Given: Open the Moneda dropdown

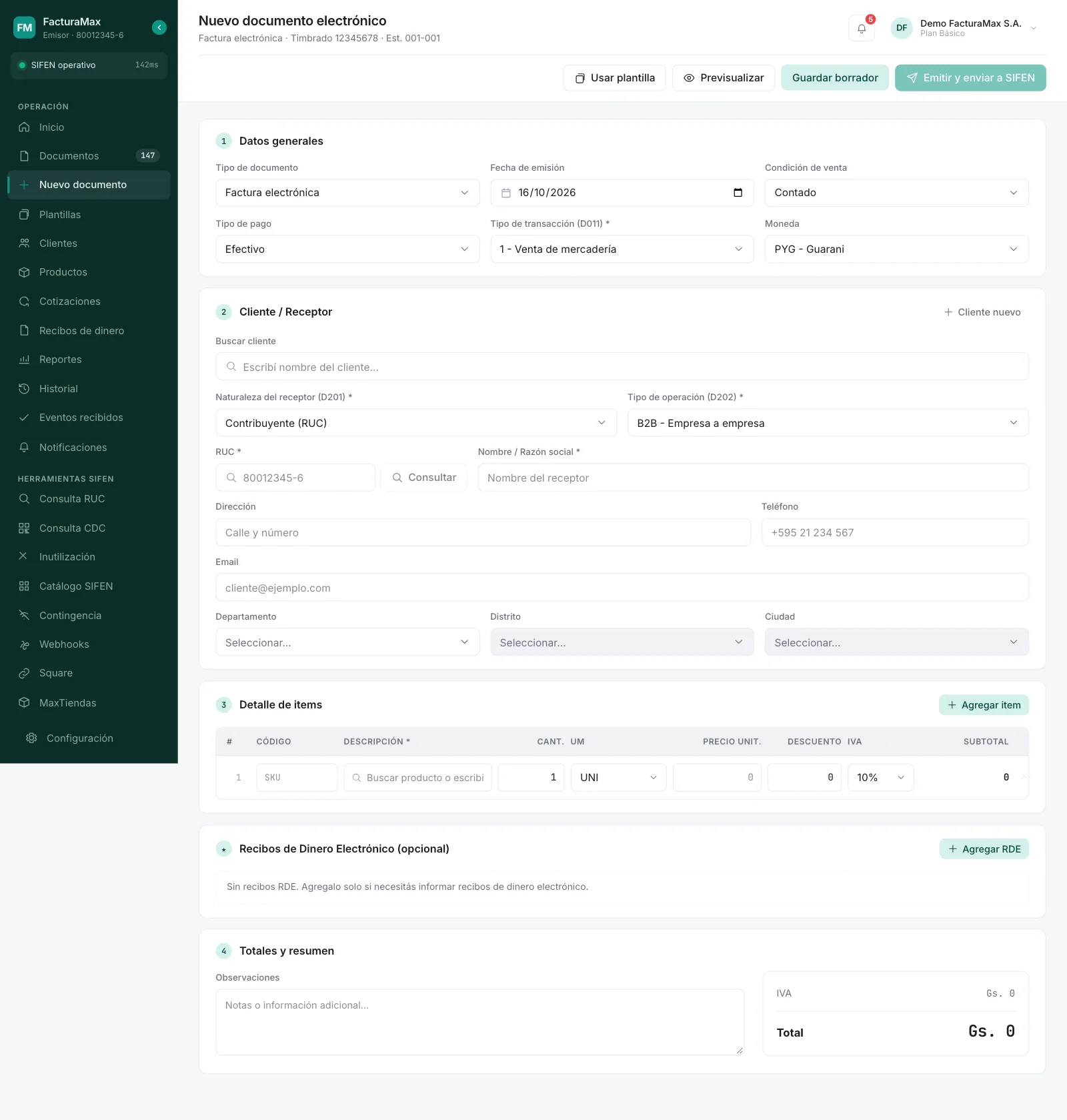Looking at the screenshot, I should 896,249.
